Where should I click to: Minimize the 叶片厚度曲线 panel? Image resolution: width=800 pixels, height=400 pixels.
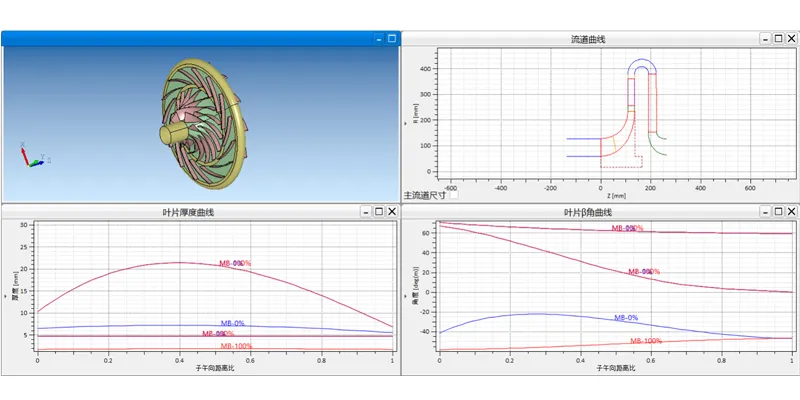(366, 212)
